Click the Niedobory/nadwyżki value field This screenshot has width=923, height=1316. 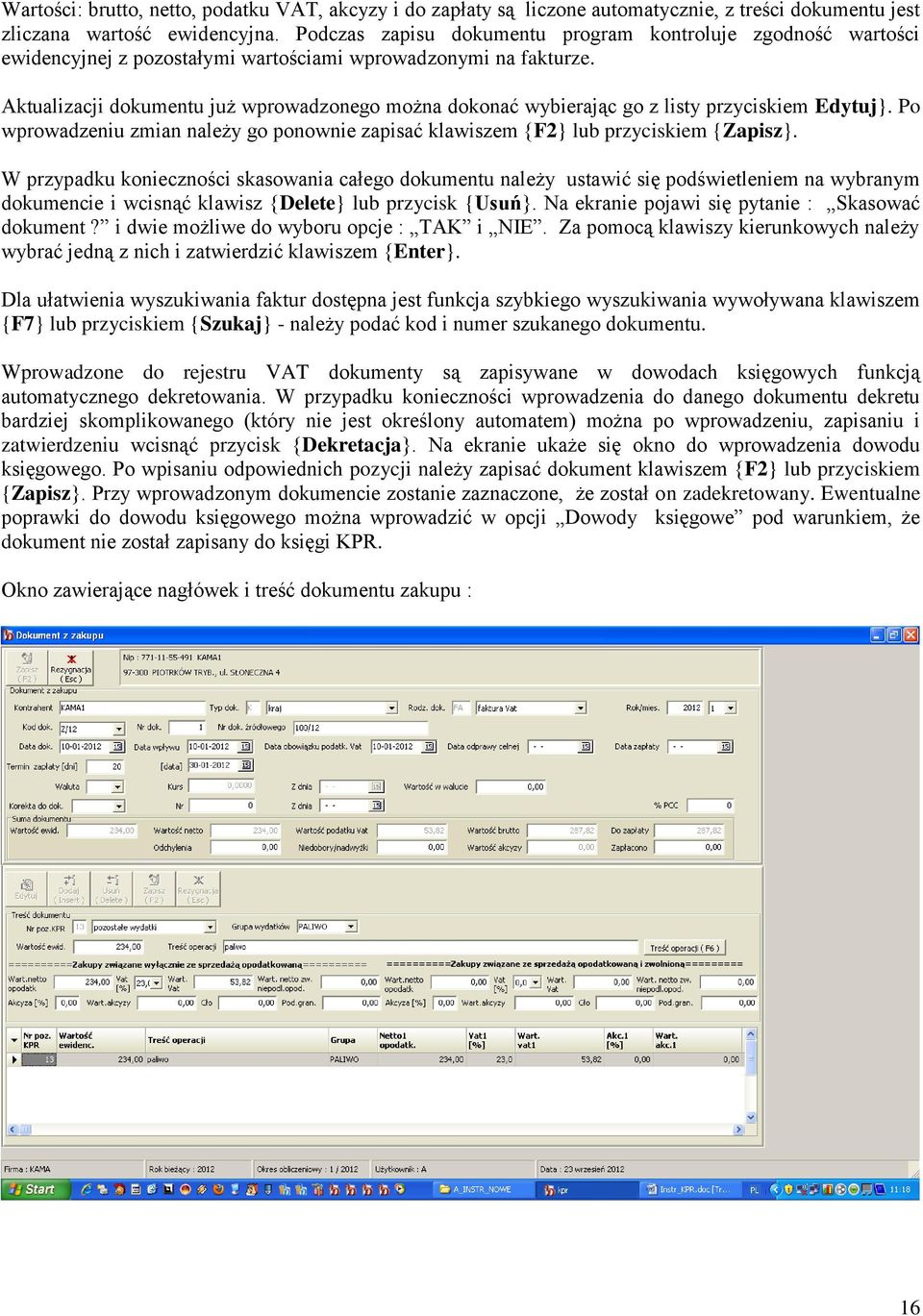tap(412, 848)
